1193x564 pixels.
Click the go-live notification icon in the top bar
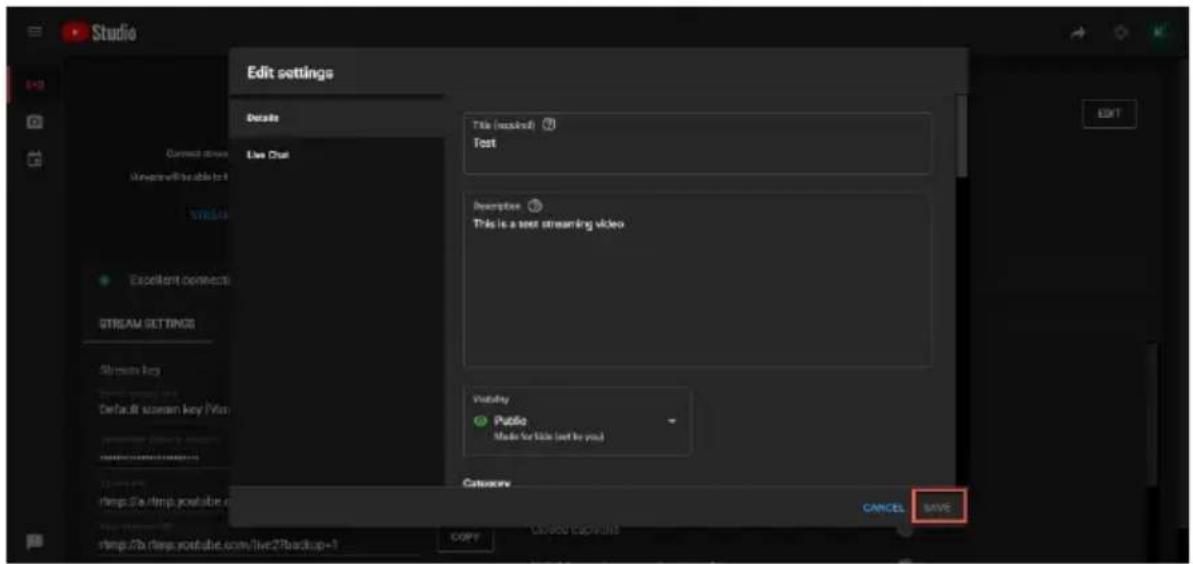tap(1121, 33)
